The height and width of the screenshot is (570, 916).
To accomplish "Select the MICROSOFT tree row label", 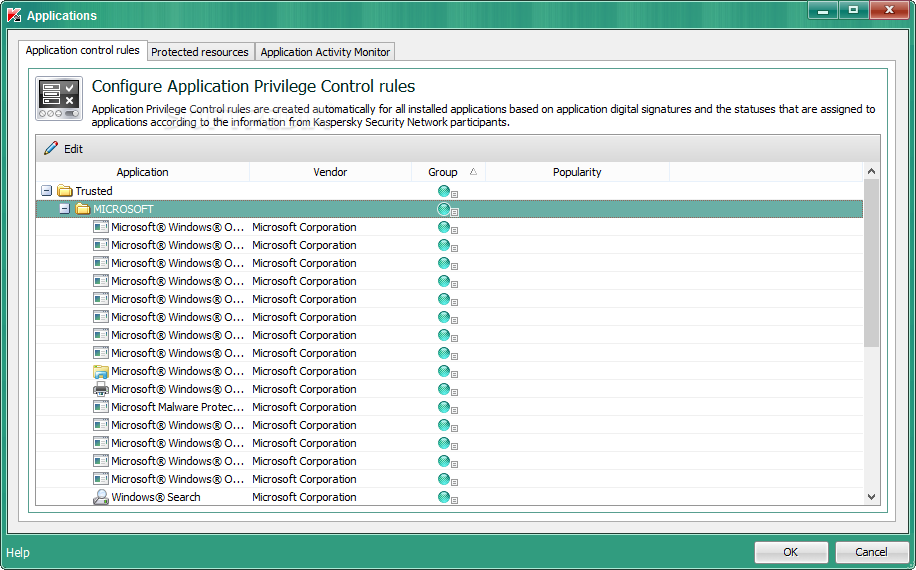I will coord(123,209).
